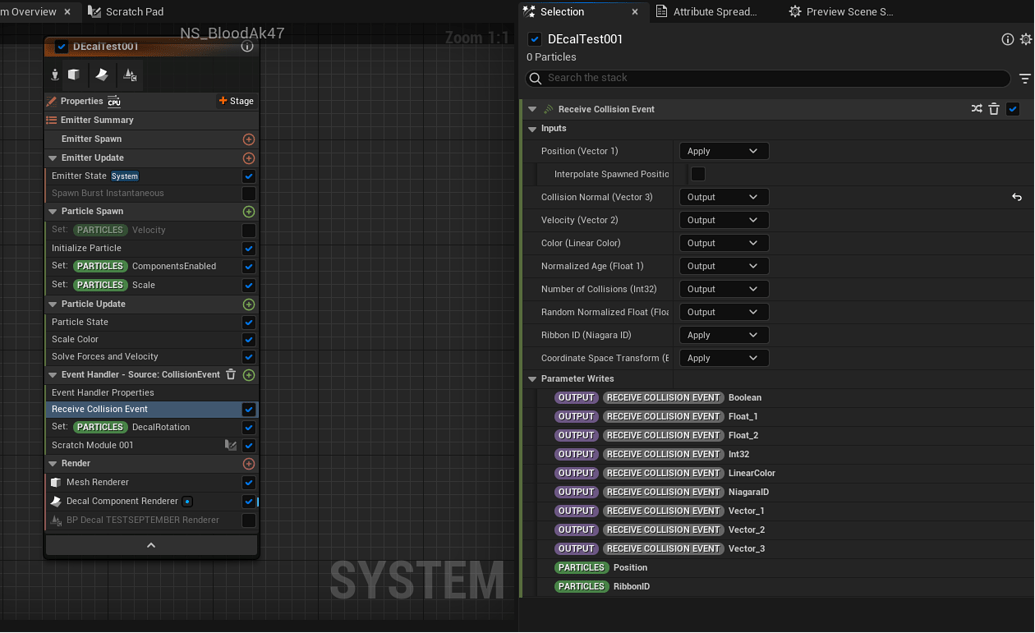Disable the Mesh Renderer checkbox
Image resolution: width=1035 pixels, height=633 pixels.
(x=247, y=482)
